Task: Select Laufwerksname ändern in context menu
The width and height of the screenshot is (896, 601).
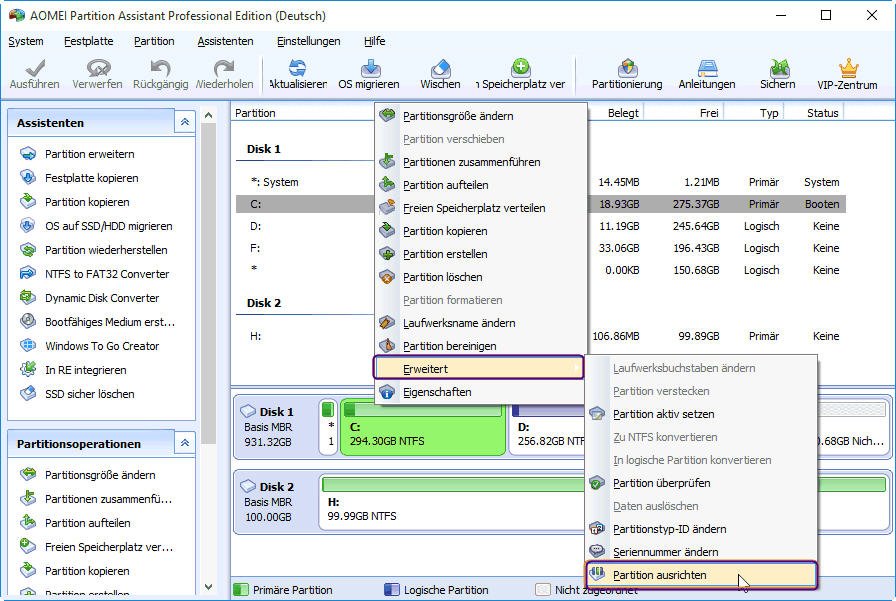Action: point(481,323)
